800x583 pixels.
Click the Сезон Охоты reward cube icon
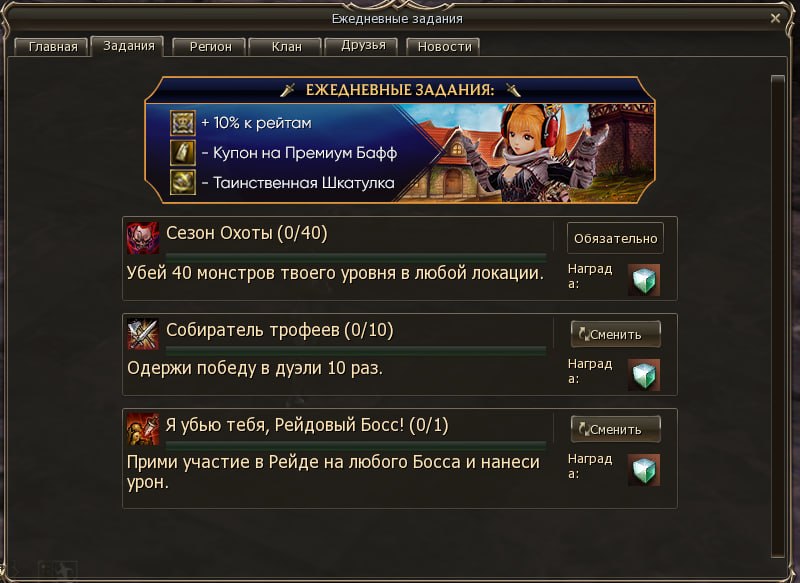pyautogui.click(x=643, y=280)
